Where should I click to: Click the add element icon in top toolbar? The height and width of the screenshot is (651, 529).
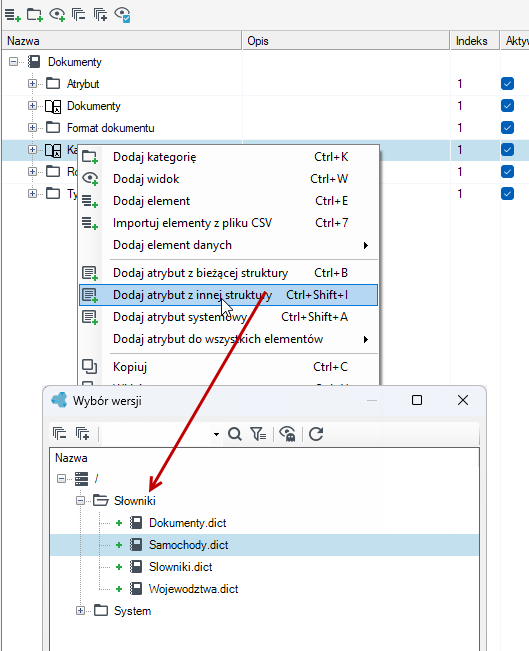(12, 15)
